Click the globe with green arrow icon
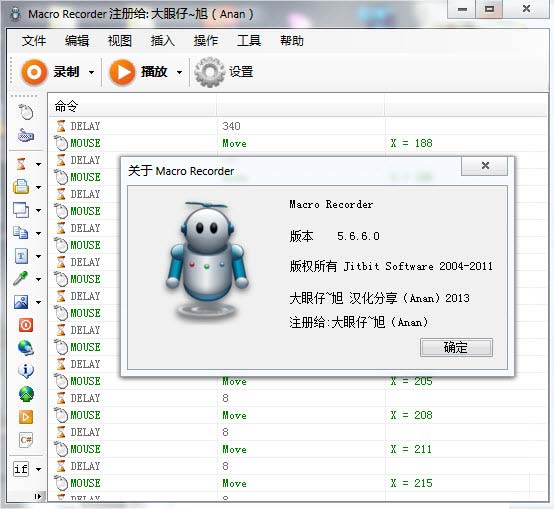Viewport: 554px width, 509px height. [26, 394]
